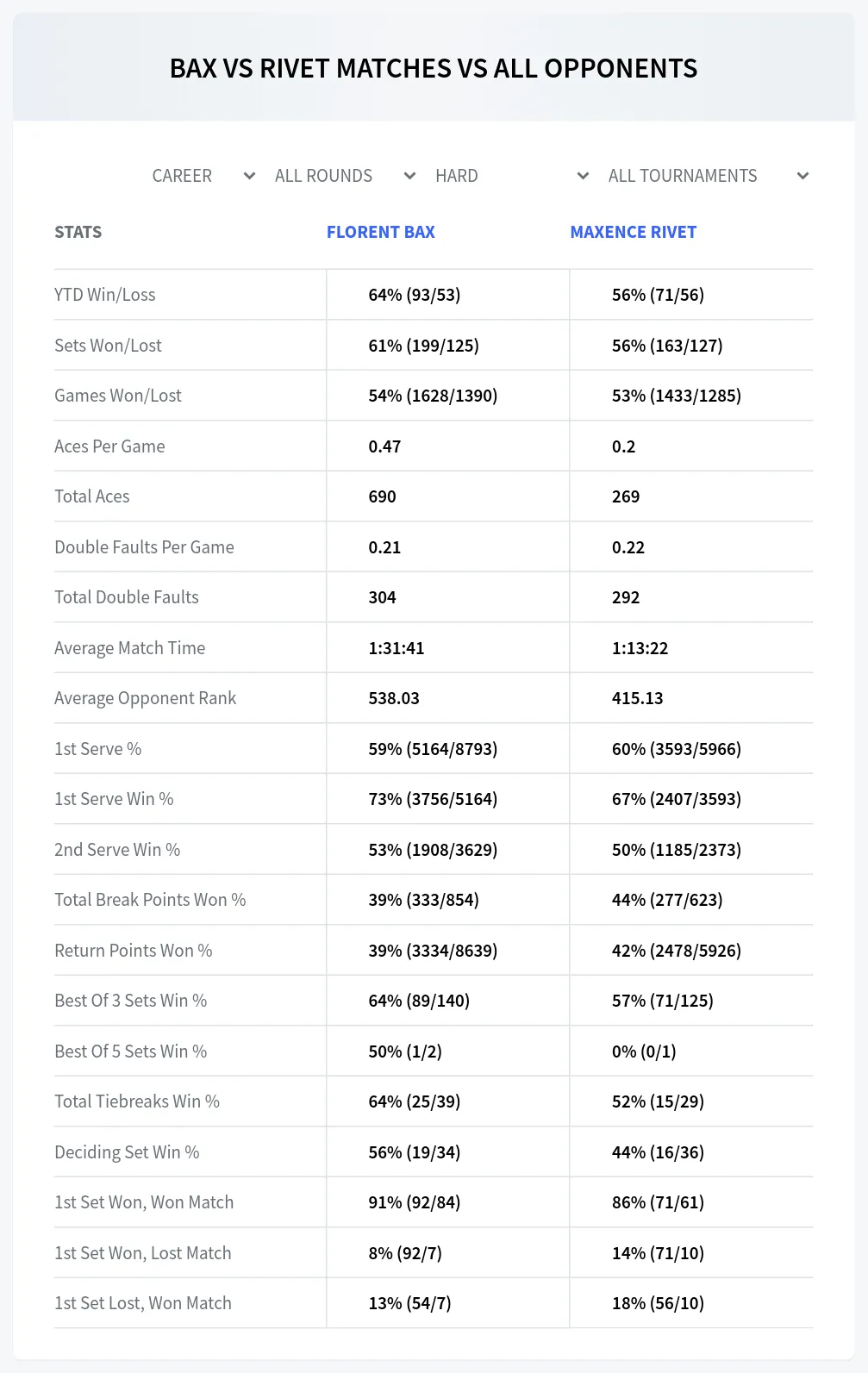Select the Deciding Set Win % label
The height and width of the screenshot is (1373, 868).
[x=127, y=1152]
